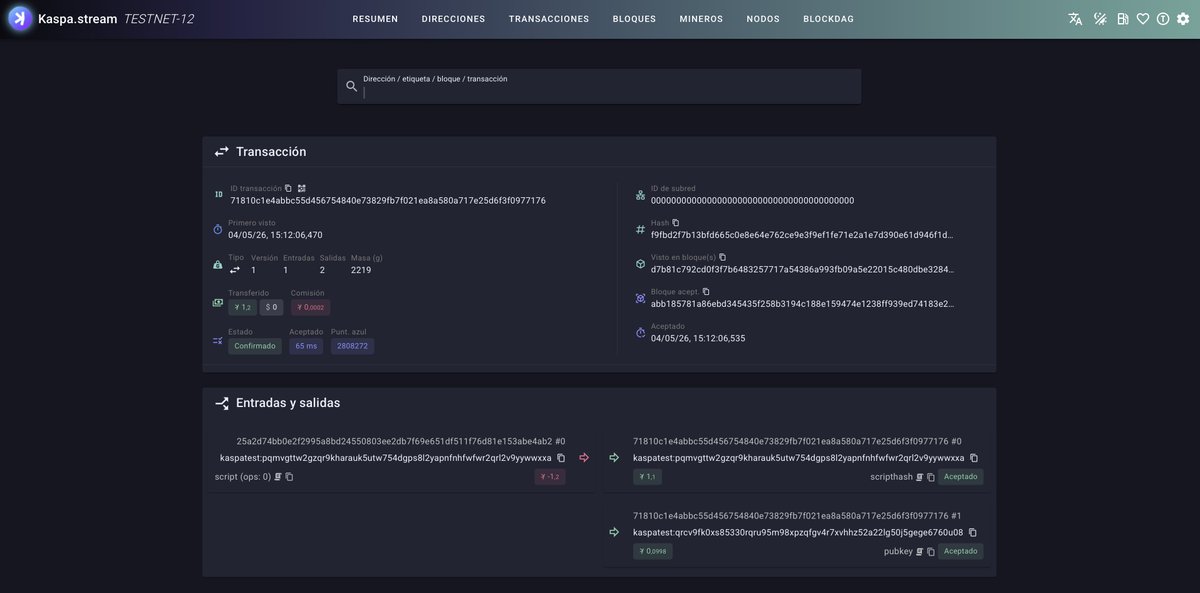Image resolution: width=1200 pixels, height=593 pixels.
Task: Copy the transaction ID
Action: pos(288,188)
